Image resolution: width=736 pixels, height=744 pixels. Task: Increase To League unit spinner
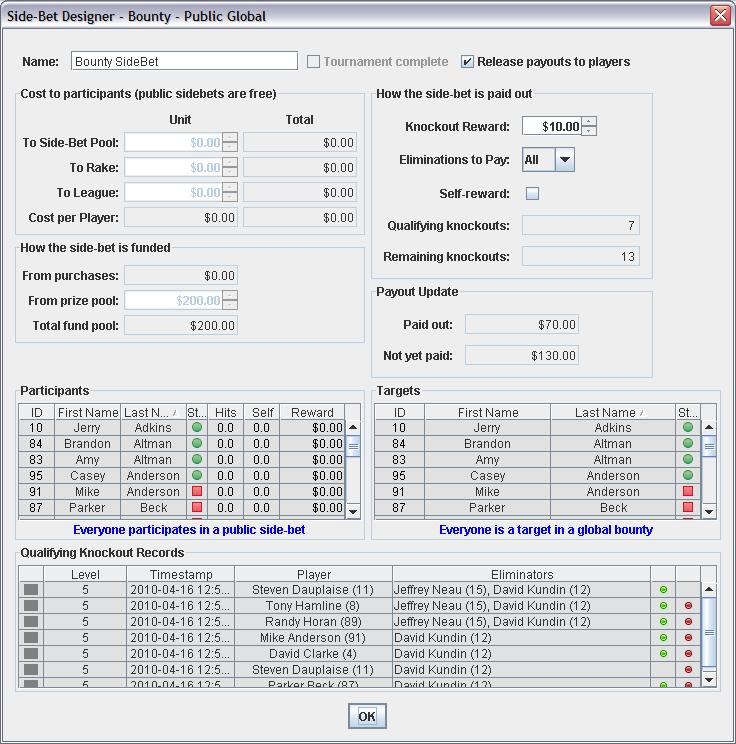point(230,188)
